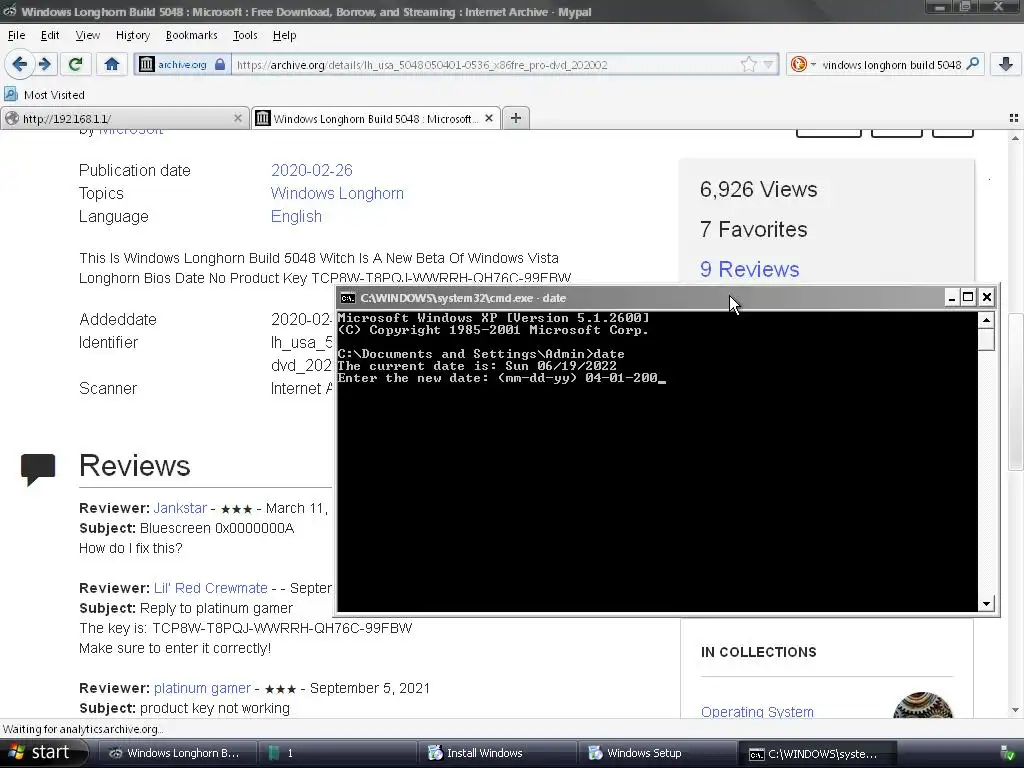Switch to Install Windows taskbar item

[496, 753]
